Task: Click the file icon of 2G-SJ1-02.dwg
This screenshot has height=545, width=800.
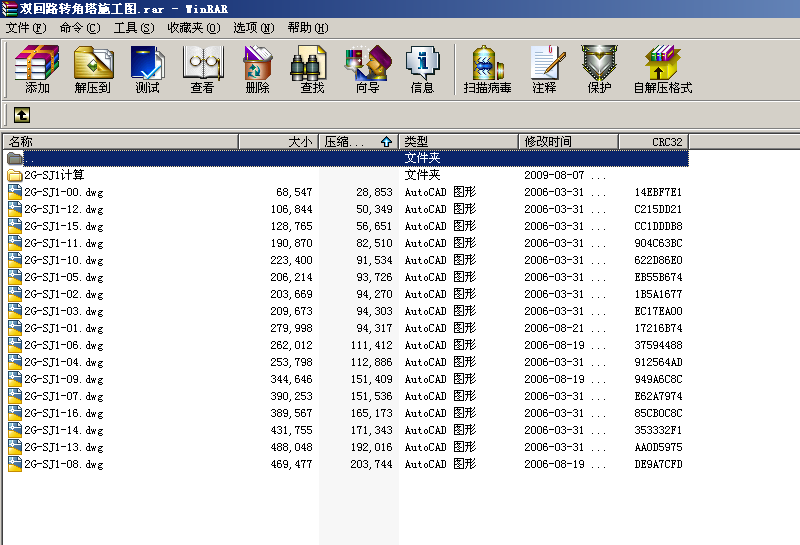Action: click(15, 294)
